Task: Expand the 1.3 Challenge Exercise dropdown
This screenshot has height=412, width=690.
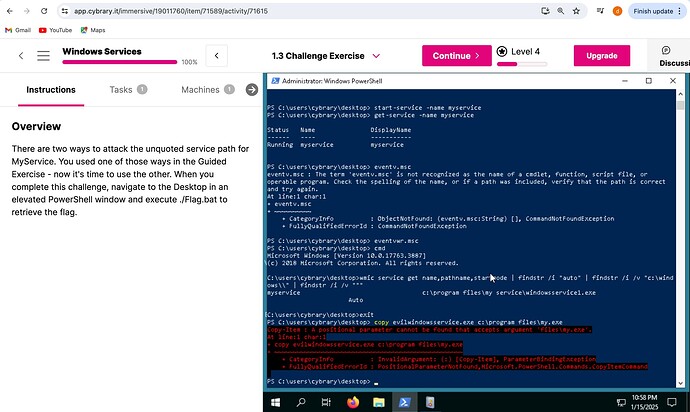Action: (x=376, y=56)
